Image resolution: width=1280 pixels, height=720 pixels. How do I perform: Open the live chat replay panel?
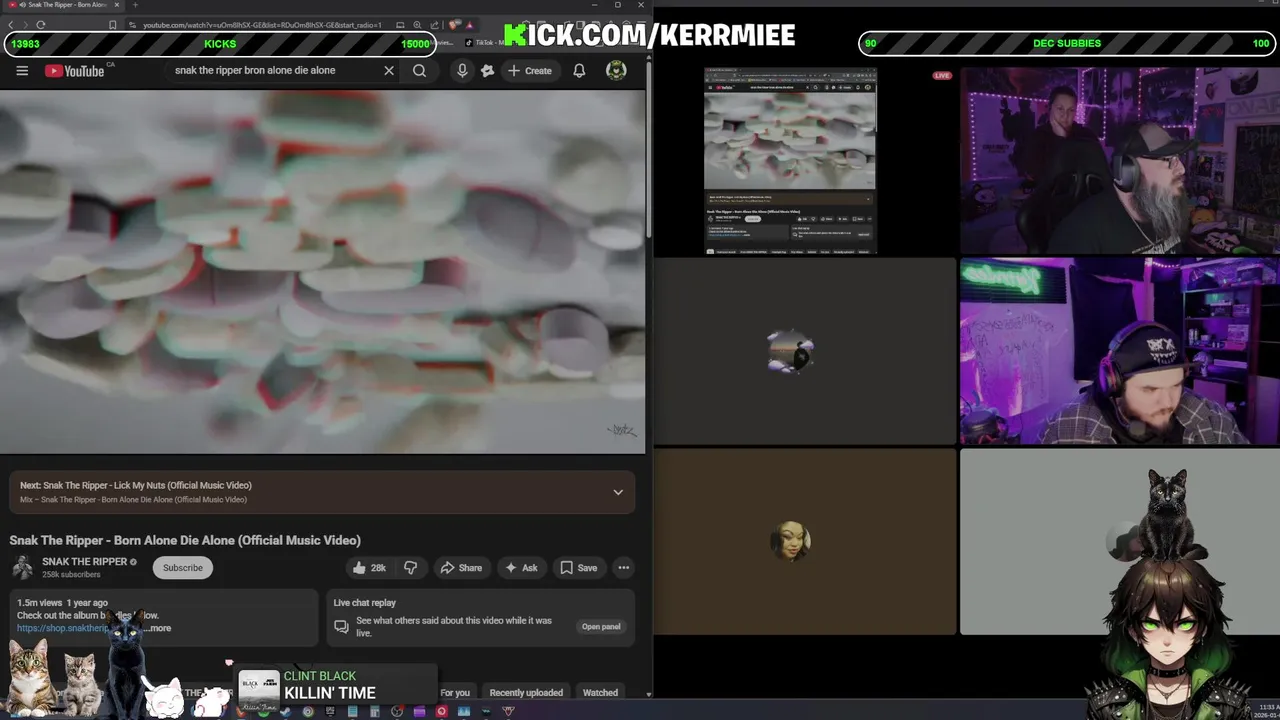(x=601, y=627)
